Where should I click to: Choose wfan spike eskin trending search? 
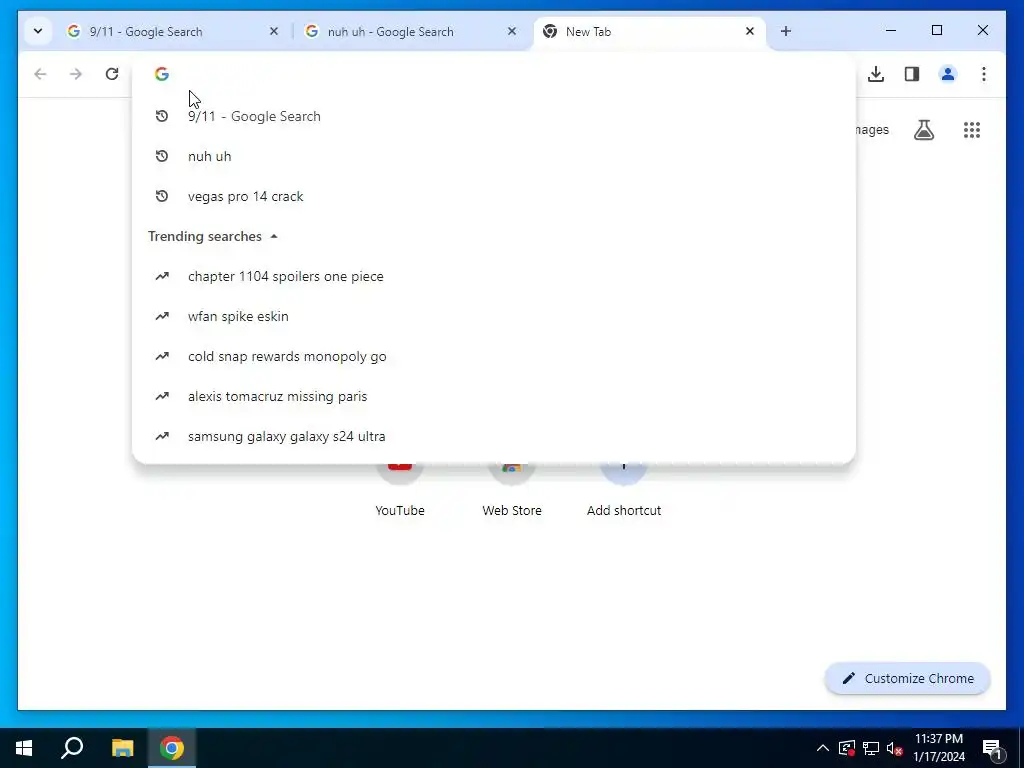[494, 316]
